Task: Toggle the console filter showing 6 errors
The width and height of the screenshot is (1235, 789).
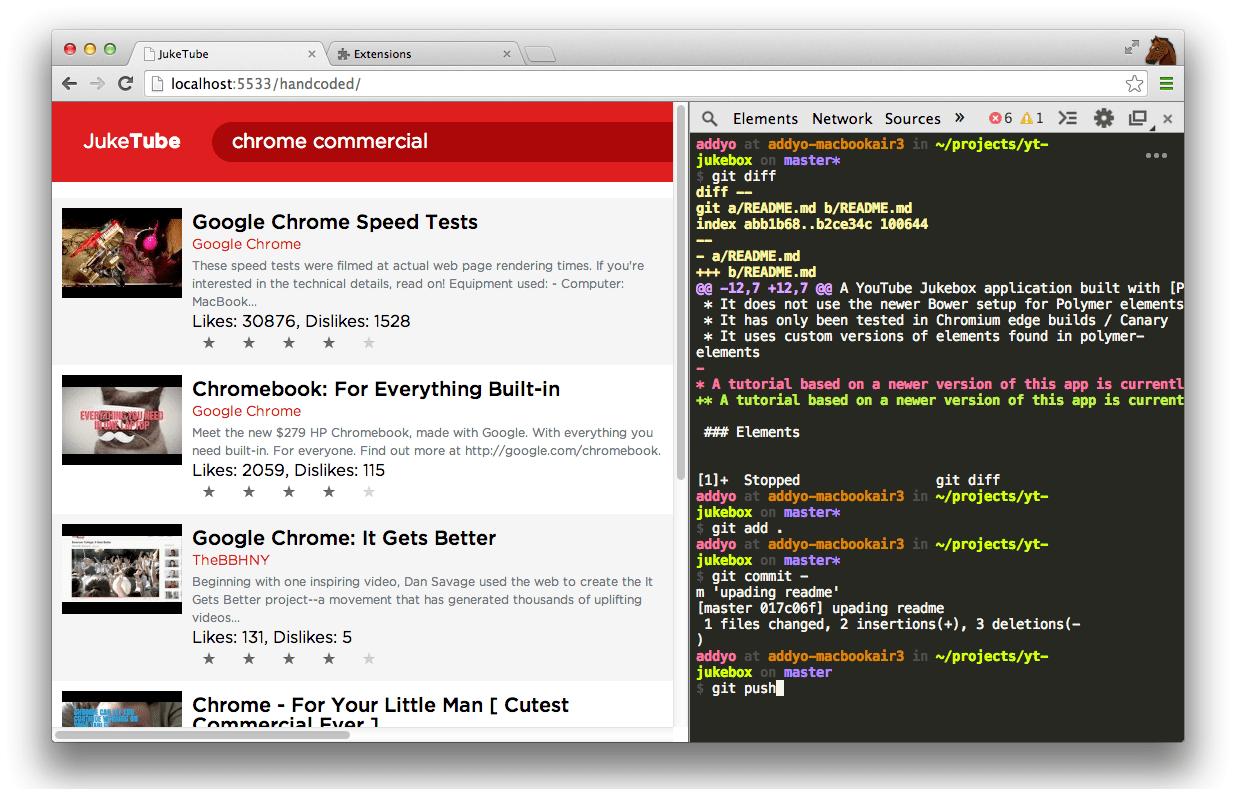Action: [999, 118]
